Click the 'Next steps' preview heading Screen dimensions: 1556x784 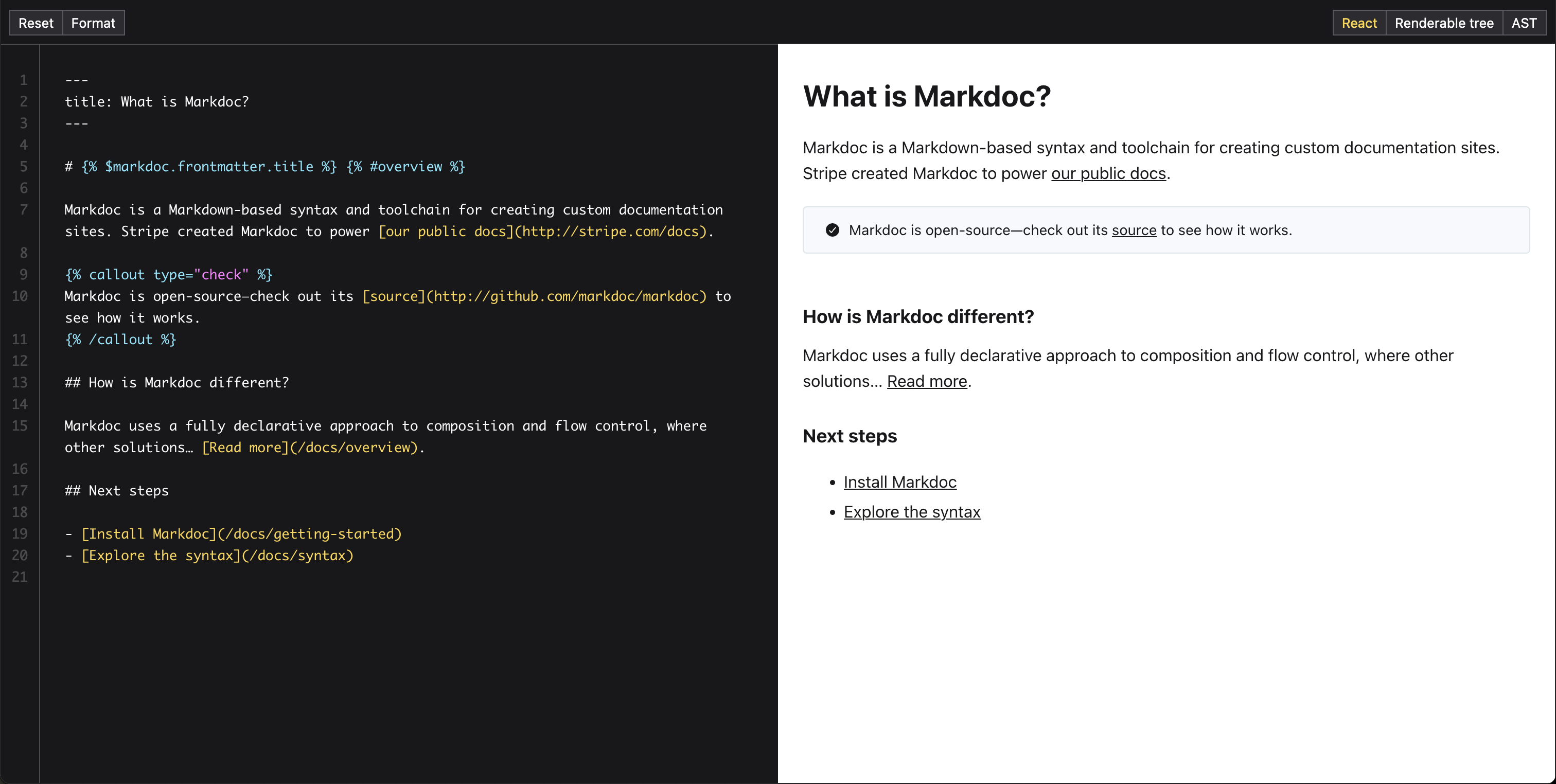point(850,436)
